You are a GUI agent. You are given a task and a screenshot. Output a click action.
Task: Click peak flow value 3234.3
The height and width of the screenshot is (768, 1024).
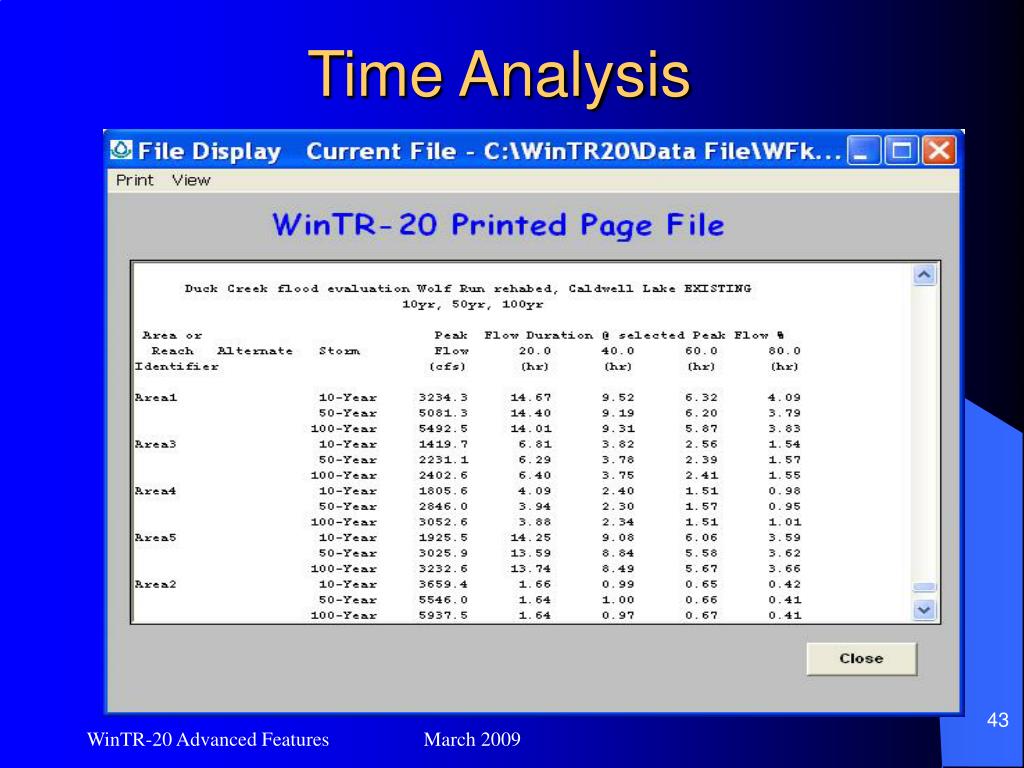pyautogui.click(x=443, y=397)
